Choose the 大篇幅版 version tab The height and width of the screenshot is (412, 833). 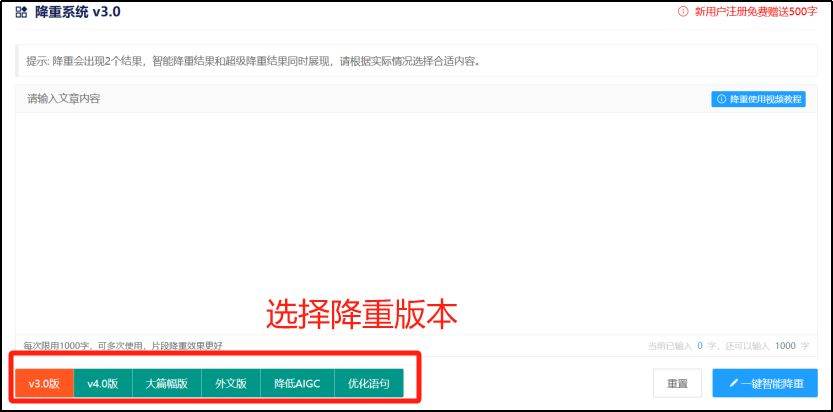coord(167,383)
